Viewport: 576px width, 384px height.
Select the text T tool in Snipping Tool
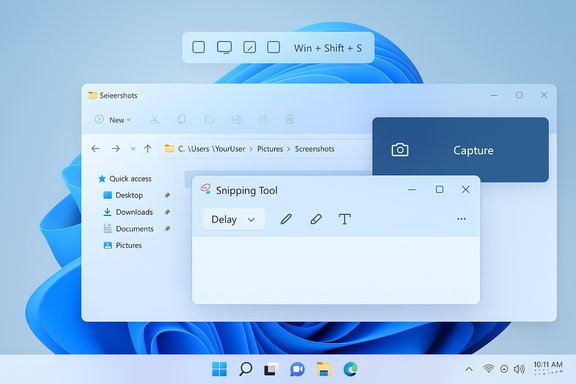point(345,219)
